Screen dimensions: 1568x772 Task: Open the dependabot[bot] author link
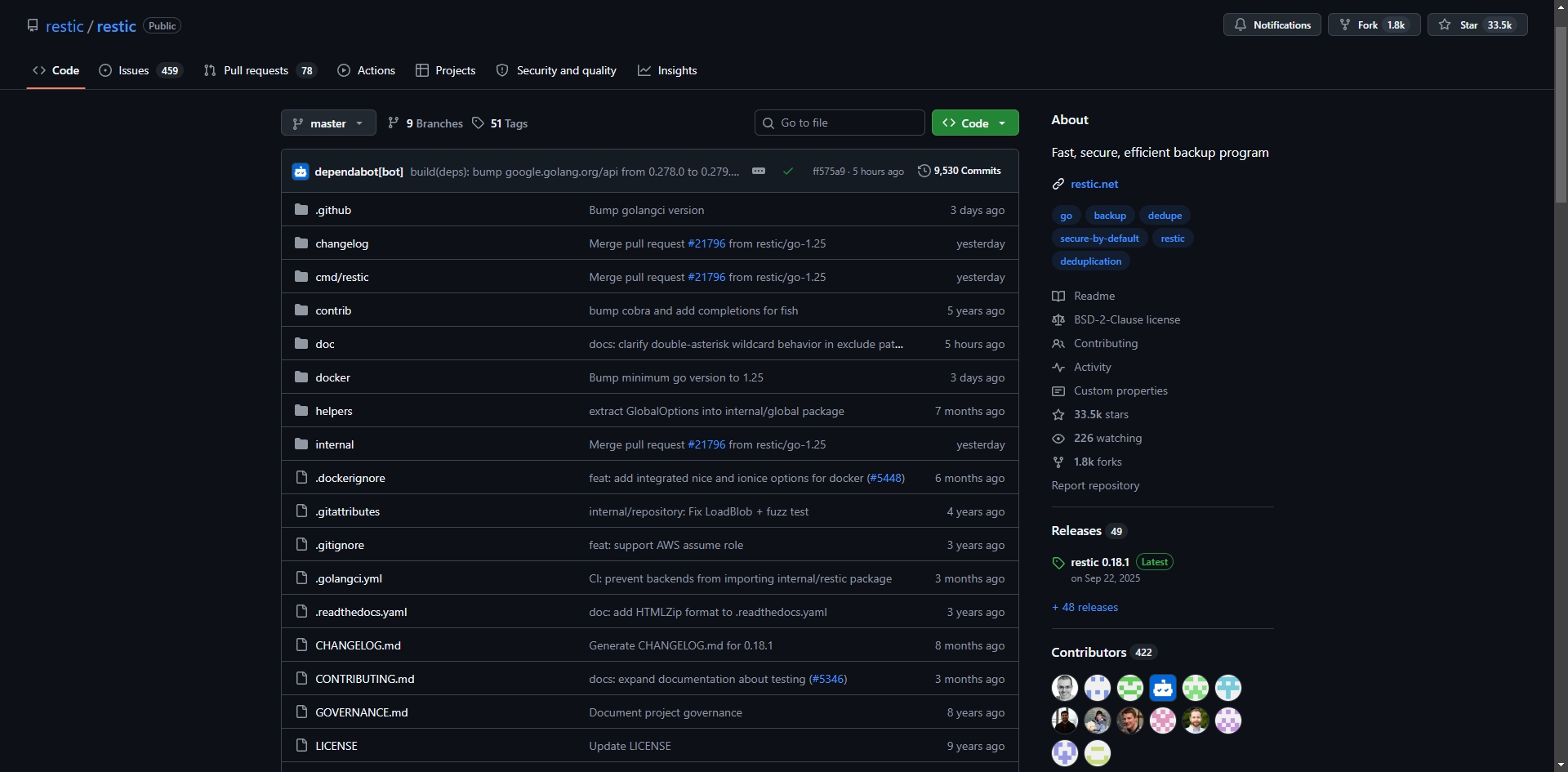click(359, 172)
